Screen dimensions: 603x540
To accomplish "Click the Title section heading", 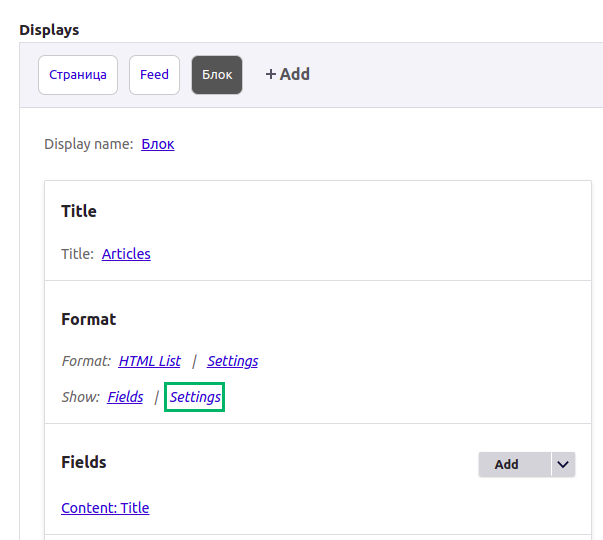I will click(79, 211).
